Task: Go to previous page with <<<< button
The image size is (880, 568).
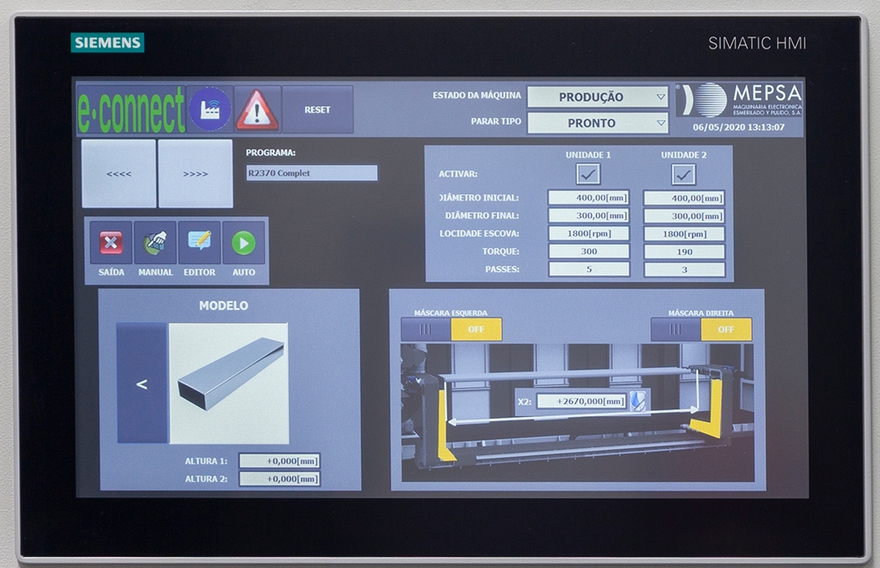Action: [119, 174]
